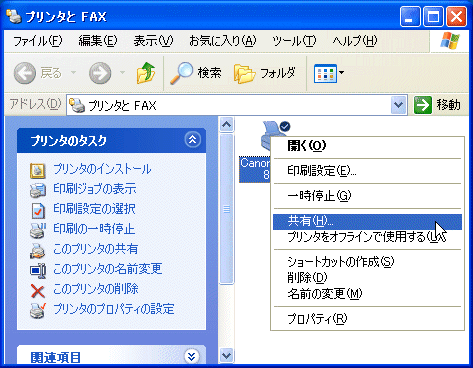
Task: Close the プリンタと FAX window
Action: pyautogui.click(x=456, y=16)
